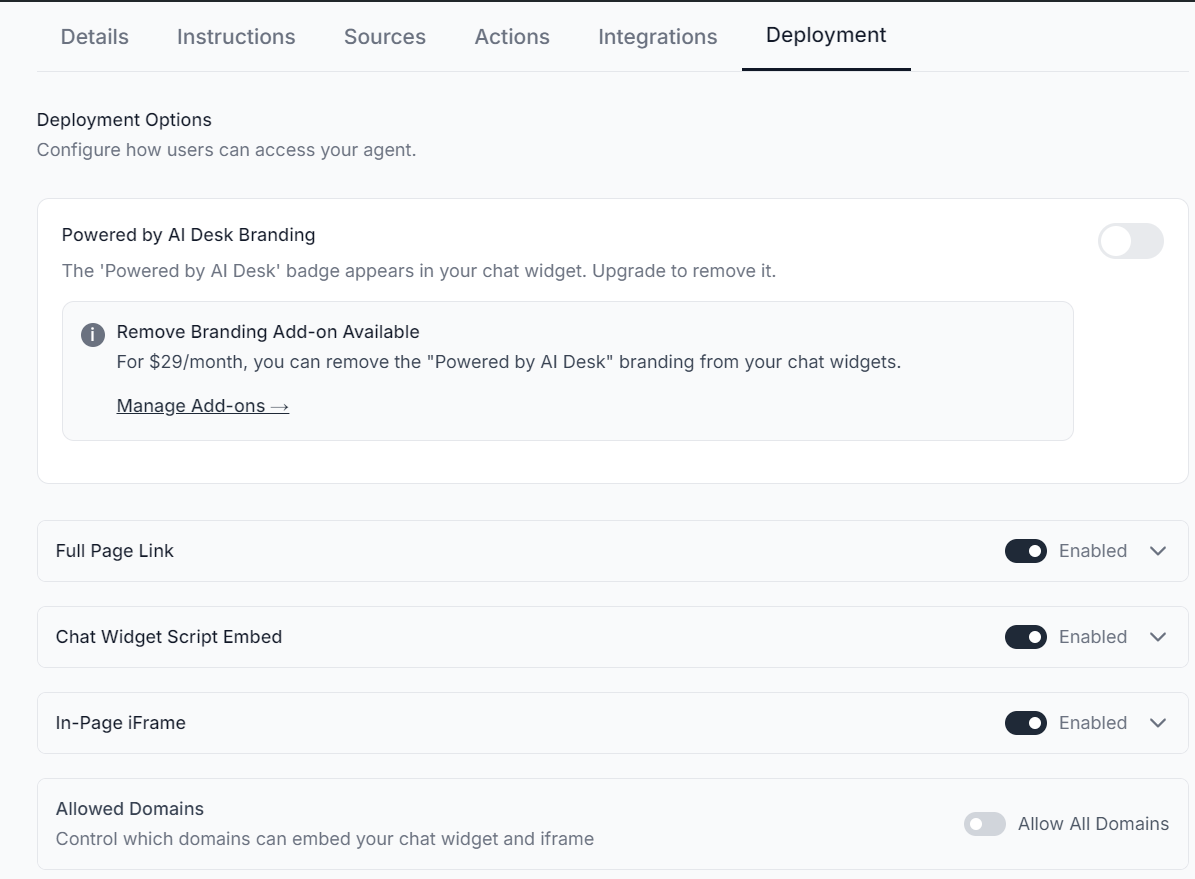Click the Enabled label beside Full Page Link
Screen dimensions: 1195x879
pyautogui.click(x=1093, y=551)
